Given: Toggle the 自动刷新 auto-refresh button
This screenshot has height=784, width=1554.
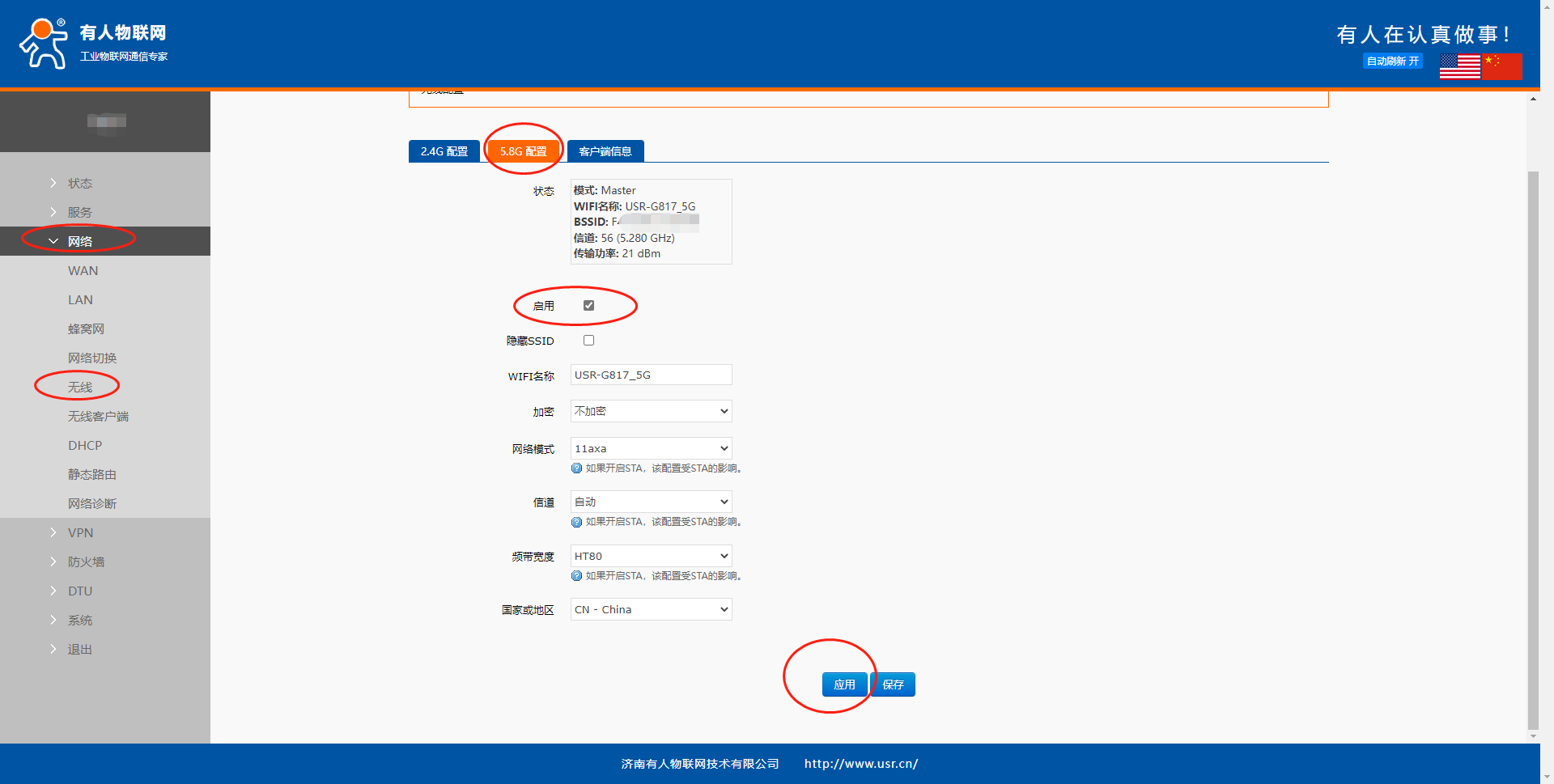Looking at the screenshot, I should click(x=1392, y=61).
